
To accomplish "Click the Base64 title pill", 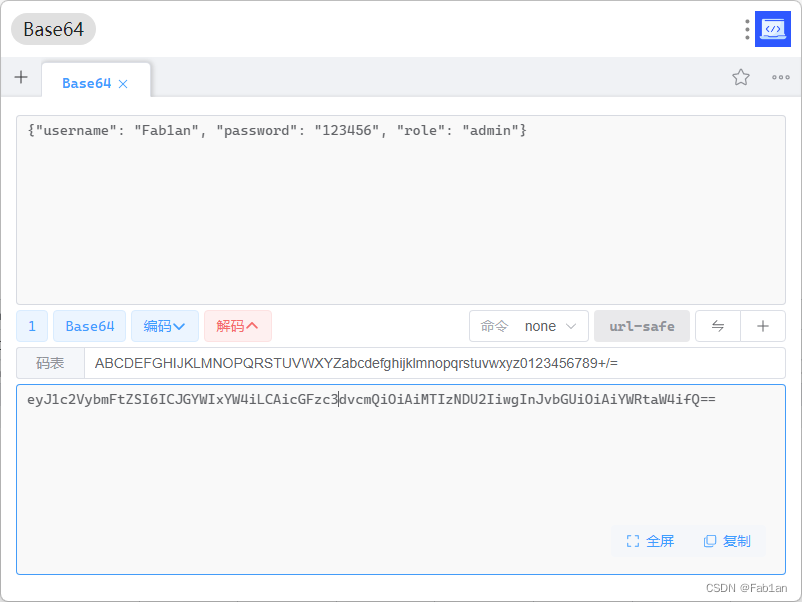I will click(x=53, y=29).
